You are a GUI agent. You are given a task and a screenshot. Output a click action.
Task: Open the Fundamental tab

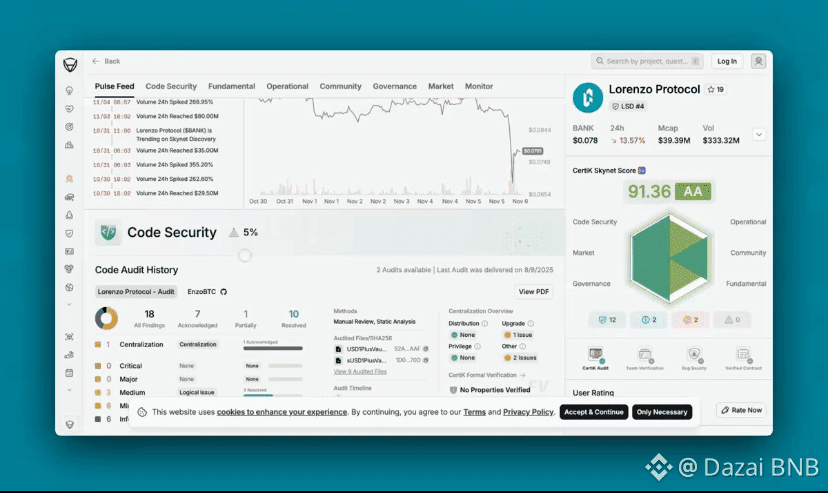(x=231, y=86)
